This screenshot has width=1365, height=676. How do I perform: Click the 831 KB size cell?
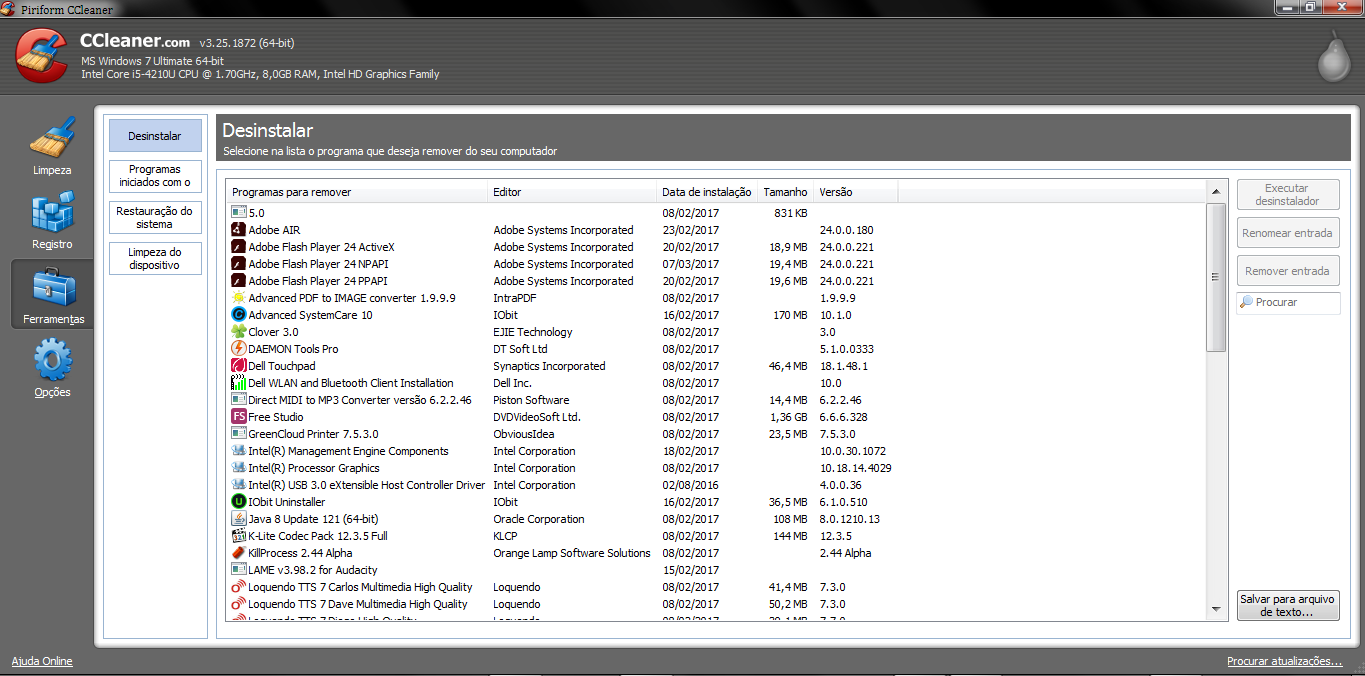tap(790, 213)
